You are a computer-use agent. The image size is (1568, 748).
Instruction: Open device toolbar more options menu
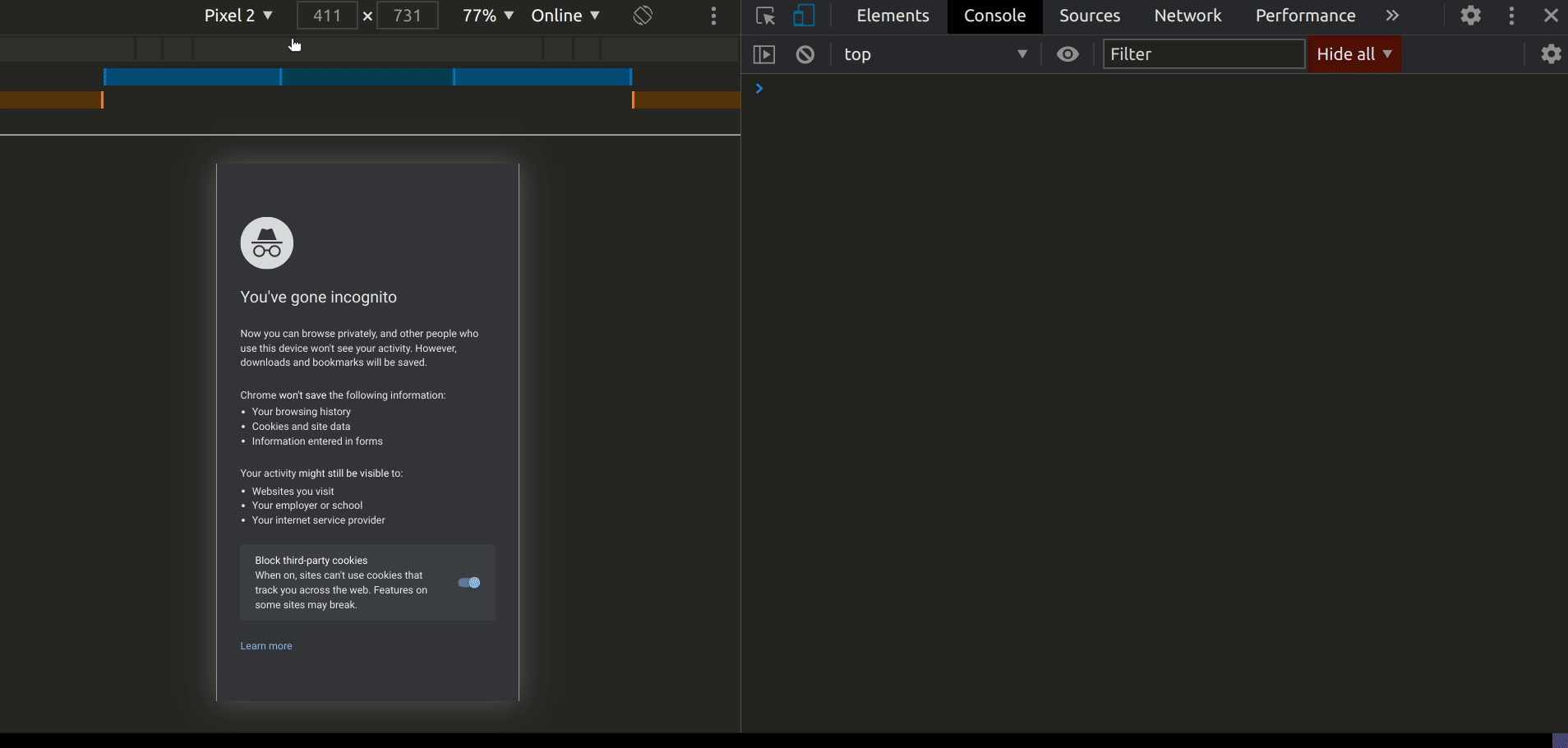point(713,16)
